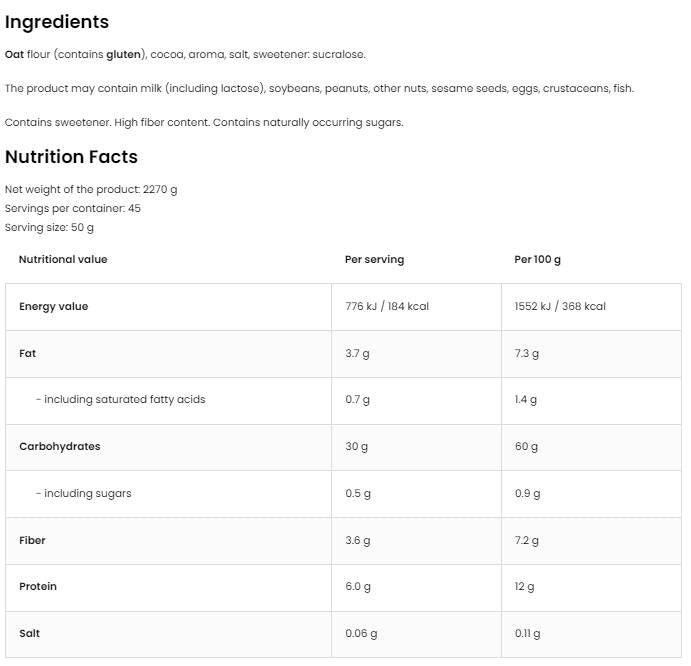
Task: Click the Servings per container: 45 line
Action: click(x=72, y=208)
